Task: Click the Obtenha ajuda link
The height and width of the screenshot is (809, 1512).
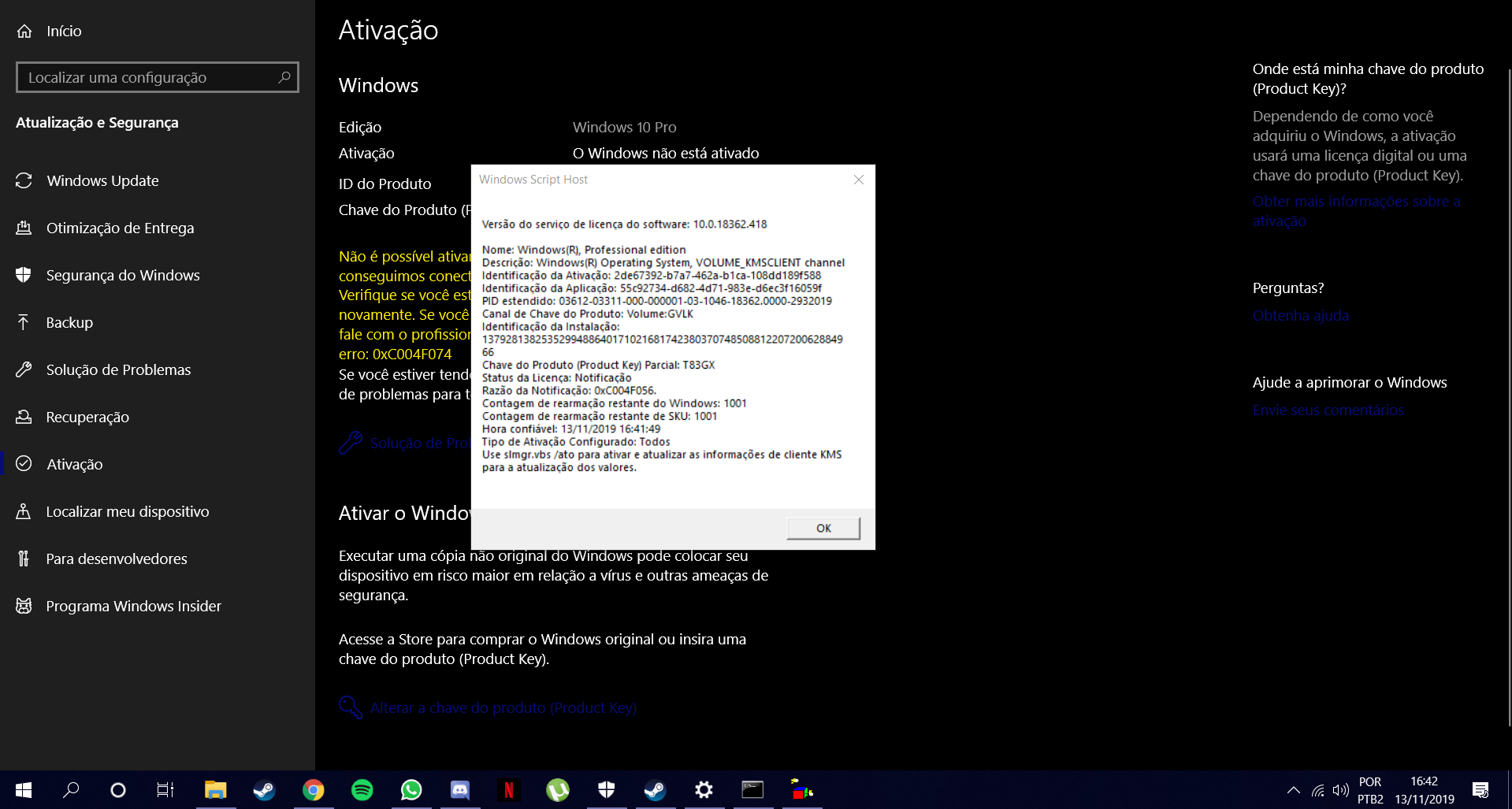Action: click(x=1301, y=316)
